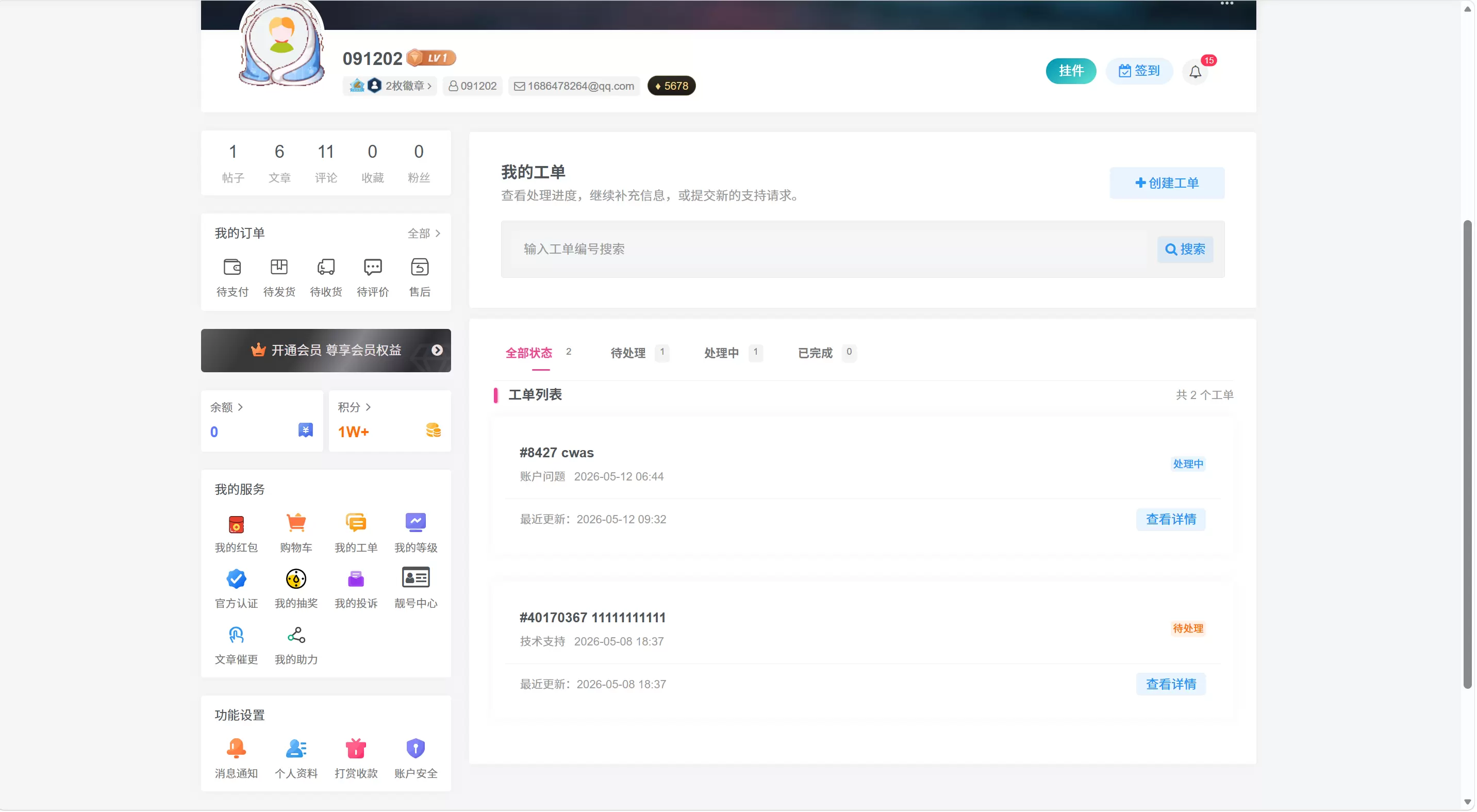Click the 签到 check-in button
Image resolution: width=1477 pixels, height=812 pixels.
click(x=1140, y=71)
